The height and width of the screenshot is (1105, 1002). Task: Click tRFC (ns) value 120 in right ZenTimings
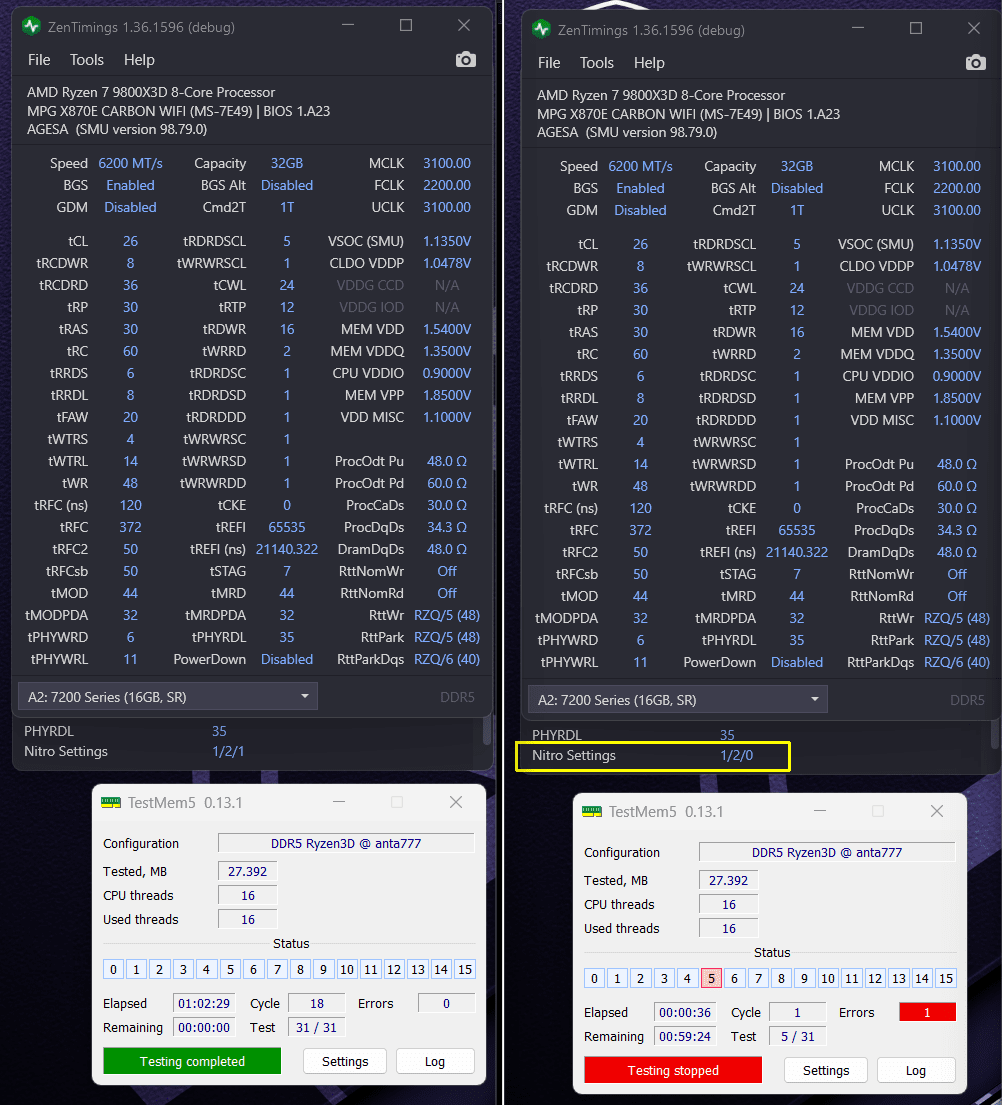point(641,508)
